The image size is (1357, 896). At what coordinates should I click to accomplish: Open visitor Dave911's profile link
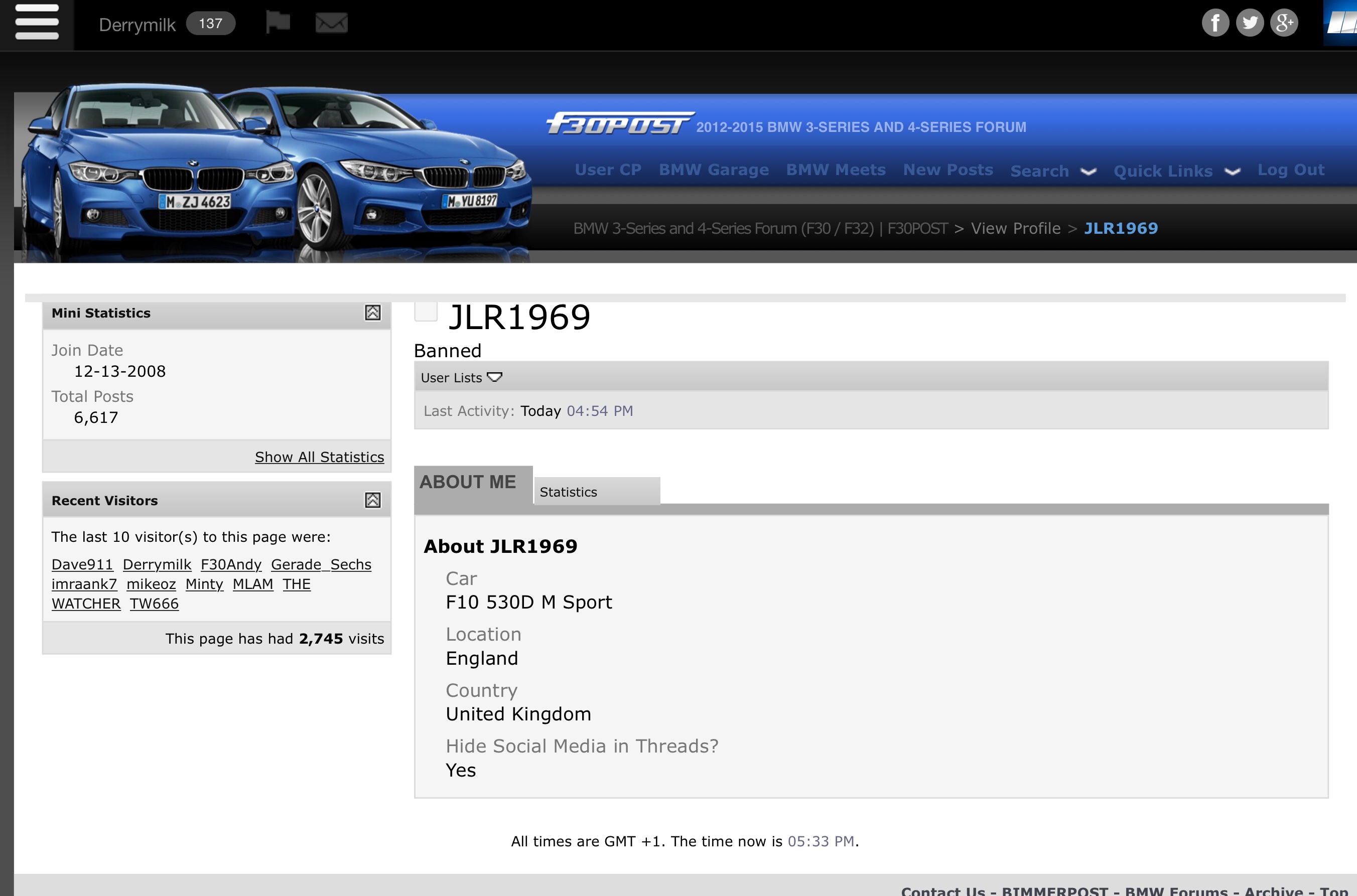coord(82,564)
